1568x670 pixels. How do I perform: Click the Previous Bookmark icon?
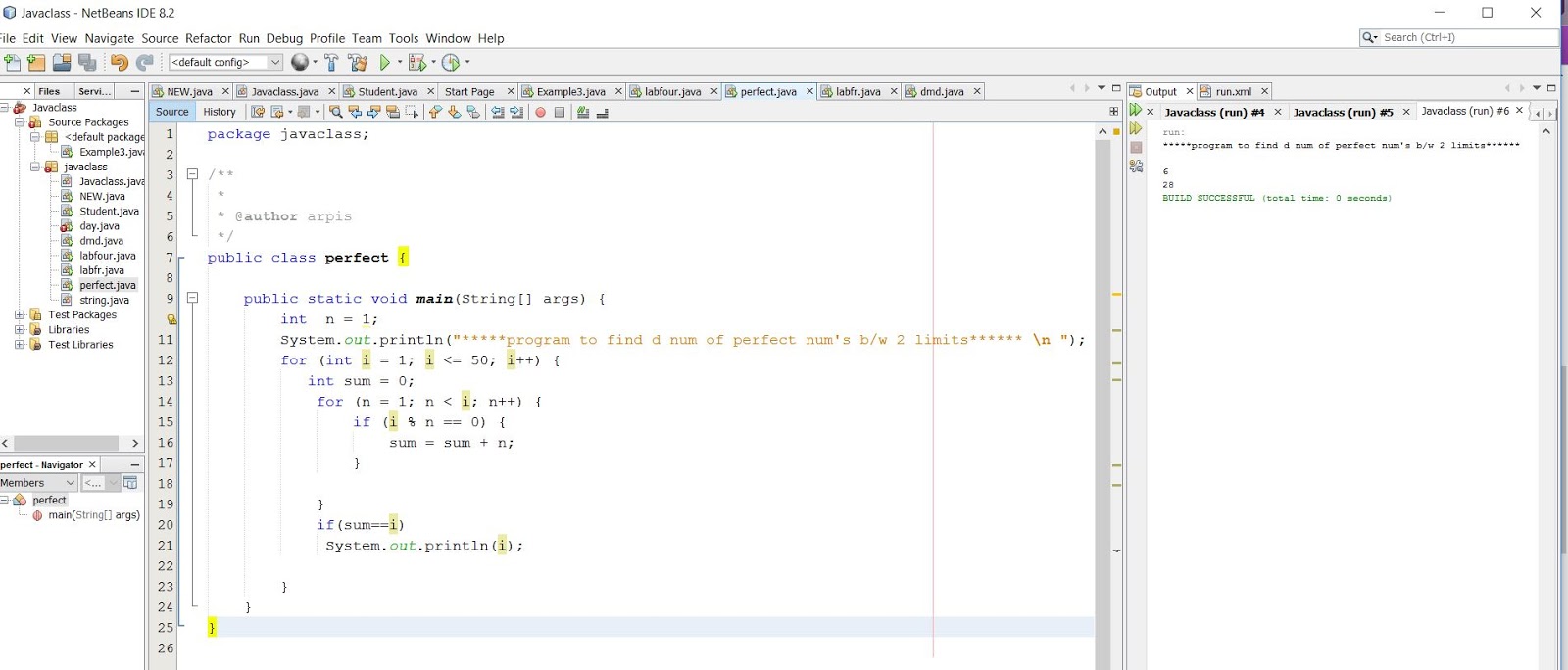(435, 112)
